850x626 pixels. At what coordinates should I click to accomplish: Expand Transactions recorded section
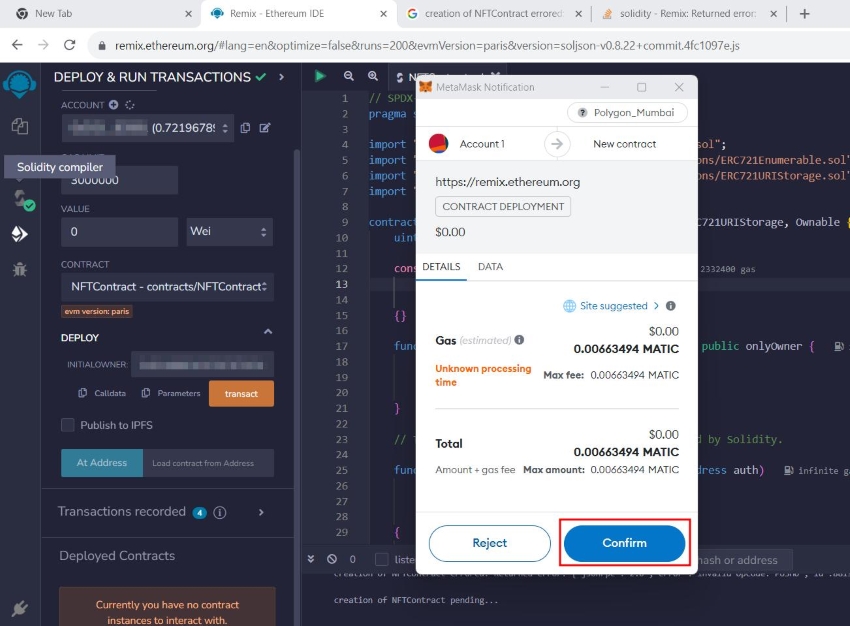click(261, 512)
